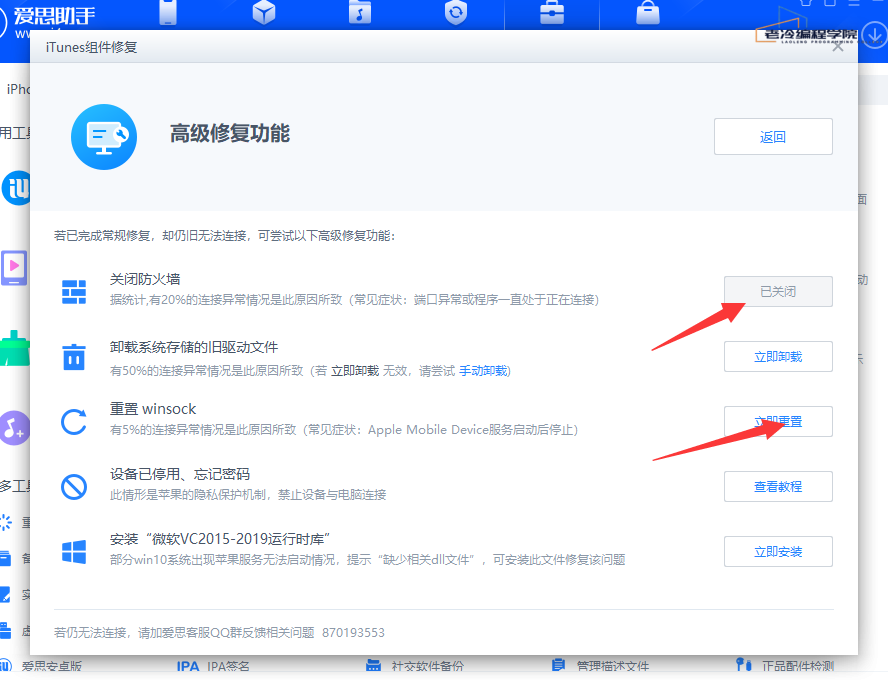This screenshot has height=680, width=888.
Task: Select the description mentioning 缺少相关dll文件
Action: 368,560
